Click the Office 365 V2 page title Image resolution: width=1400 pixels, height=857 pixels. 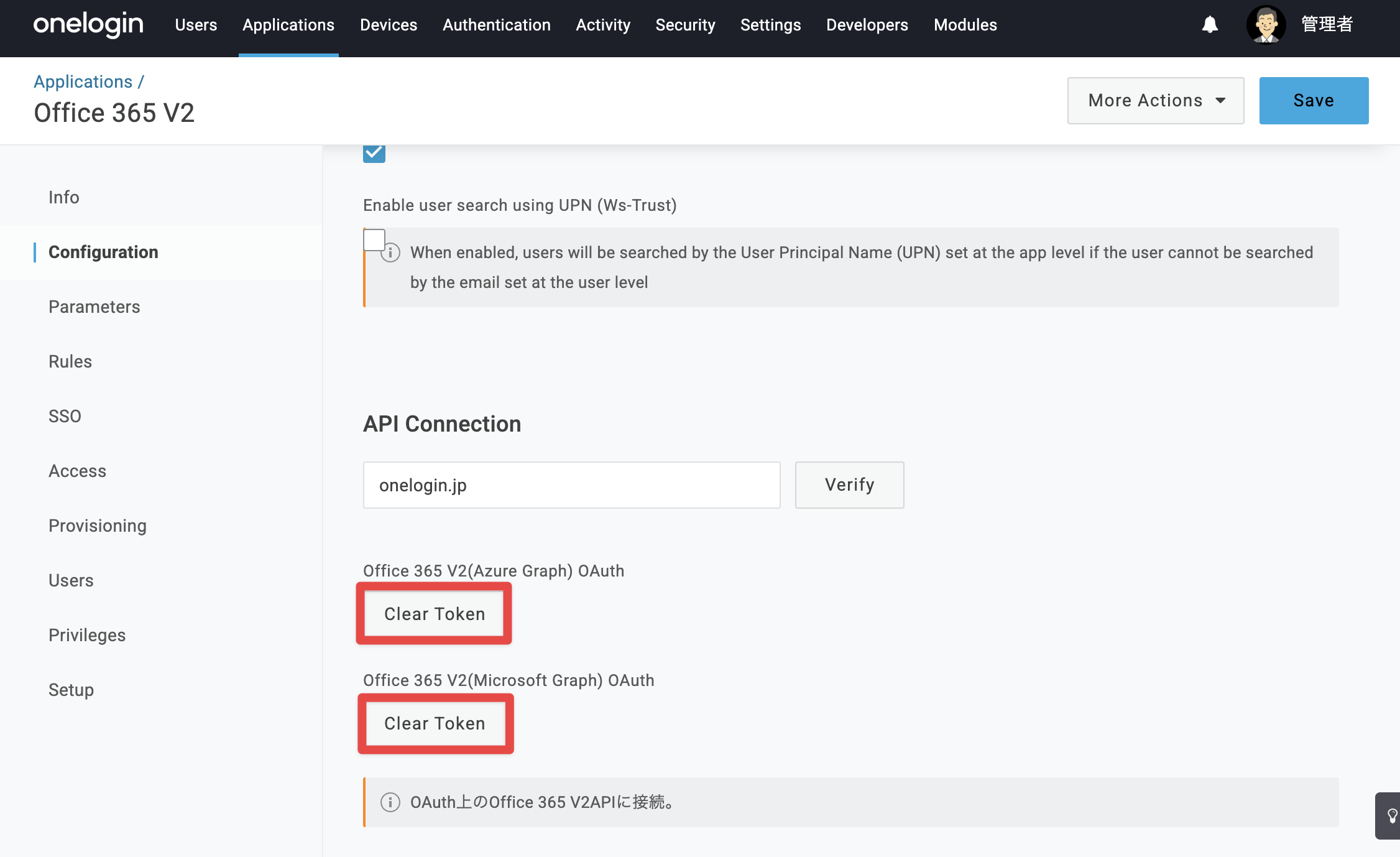pyautogui.click(x=114, y=113)
